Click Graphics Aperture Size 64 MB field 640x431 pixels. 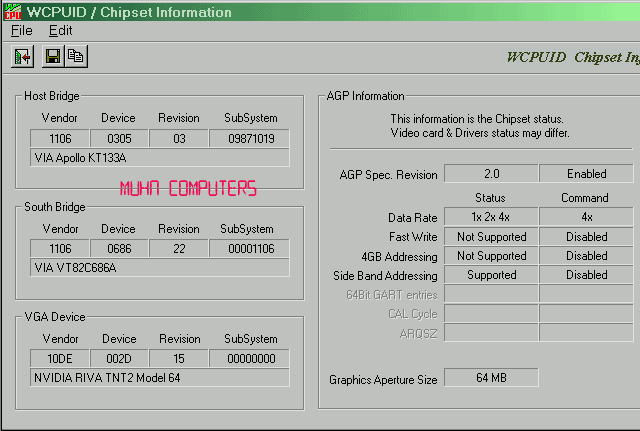point(491,378)
